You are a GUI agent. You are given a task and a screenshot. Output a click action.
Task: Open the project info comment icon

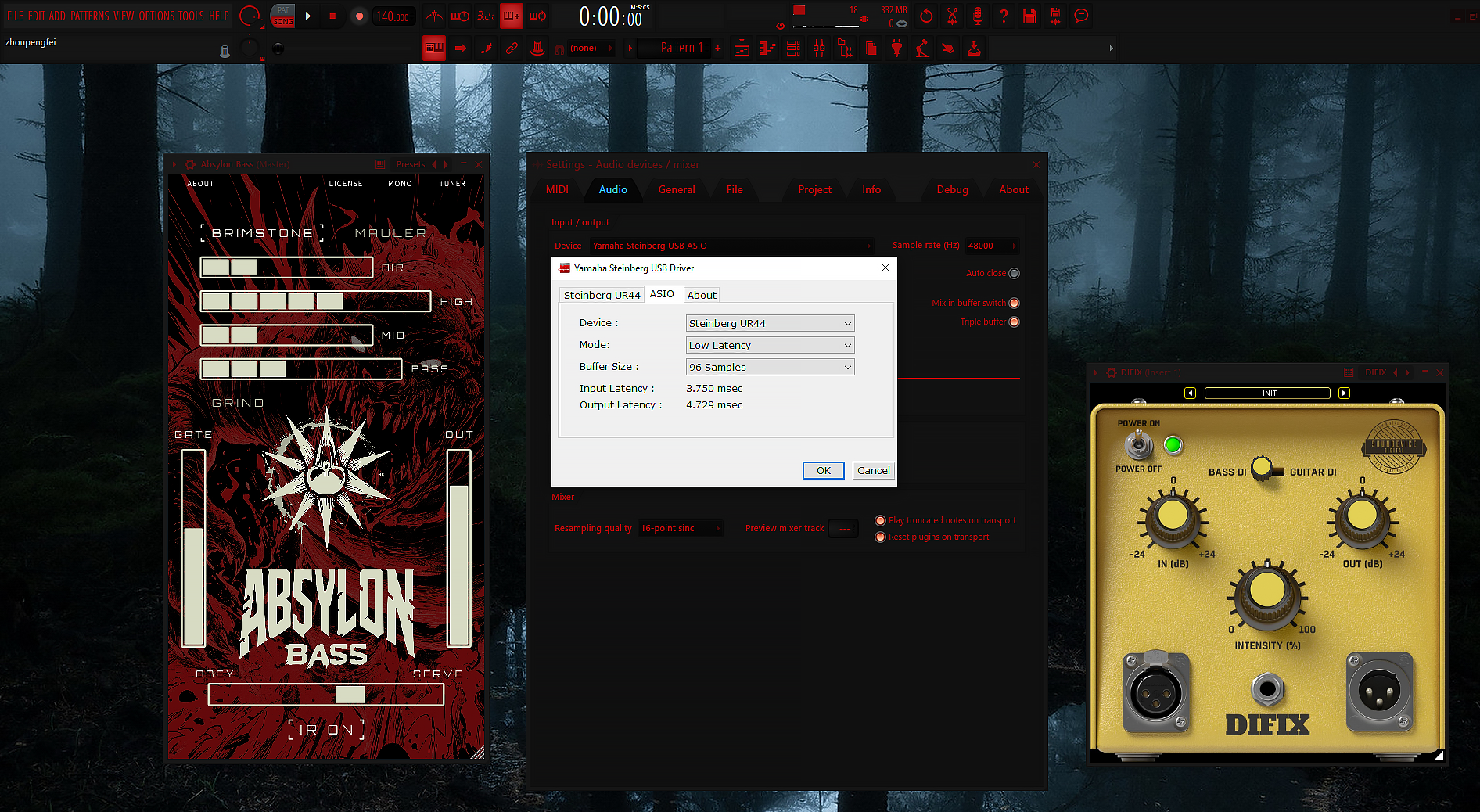pyautogui.click(x=1081, y=16)
